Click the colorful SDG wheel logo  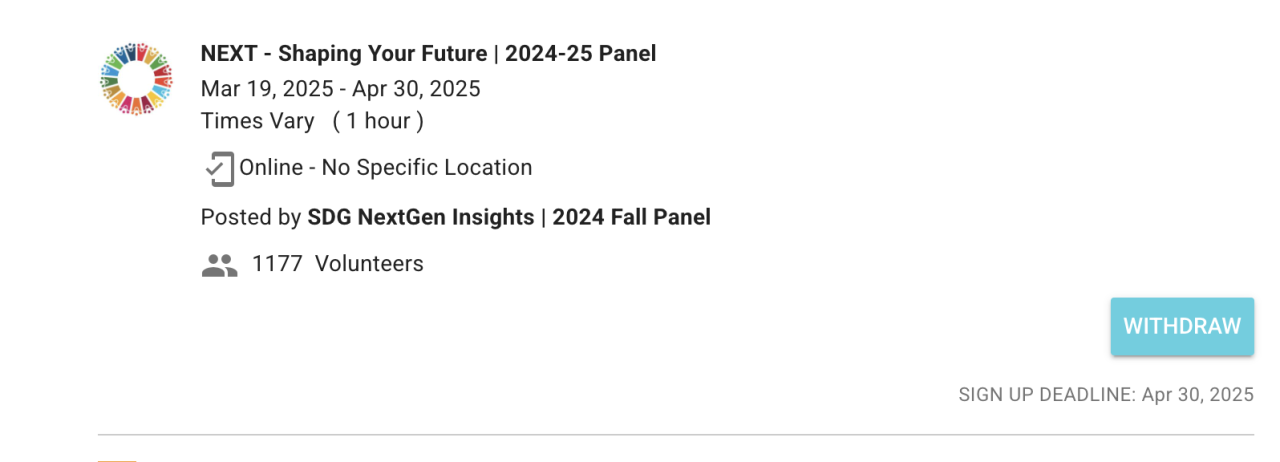[x=137, y=78]
